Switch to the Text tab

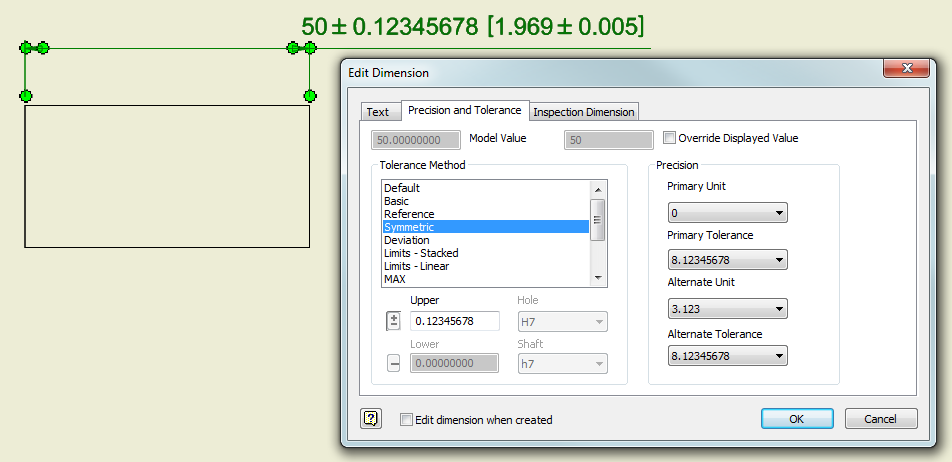(x=381, y=112)
